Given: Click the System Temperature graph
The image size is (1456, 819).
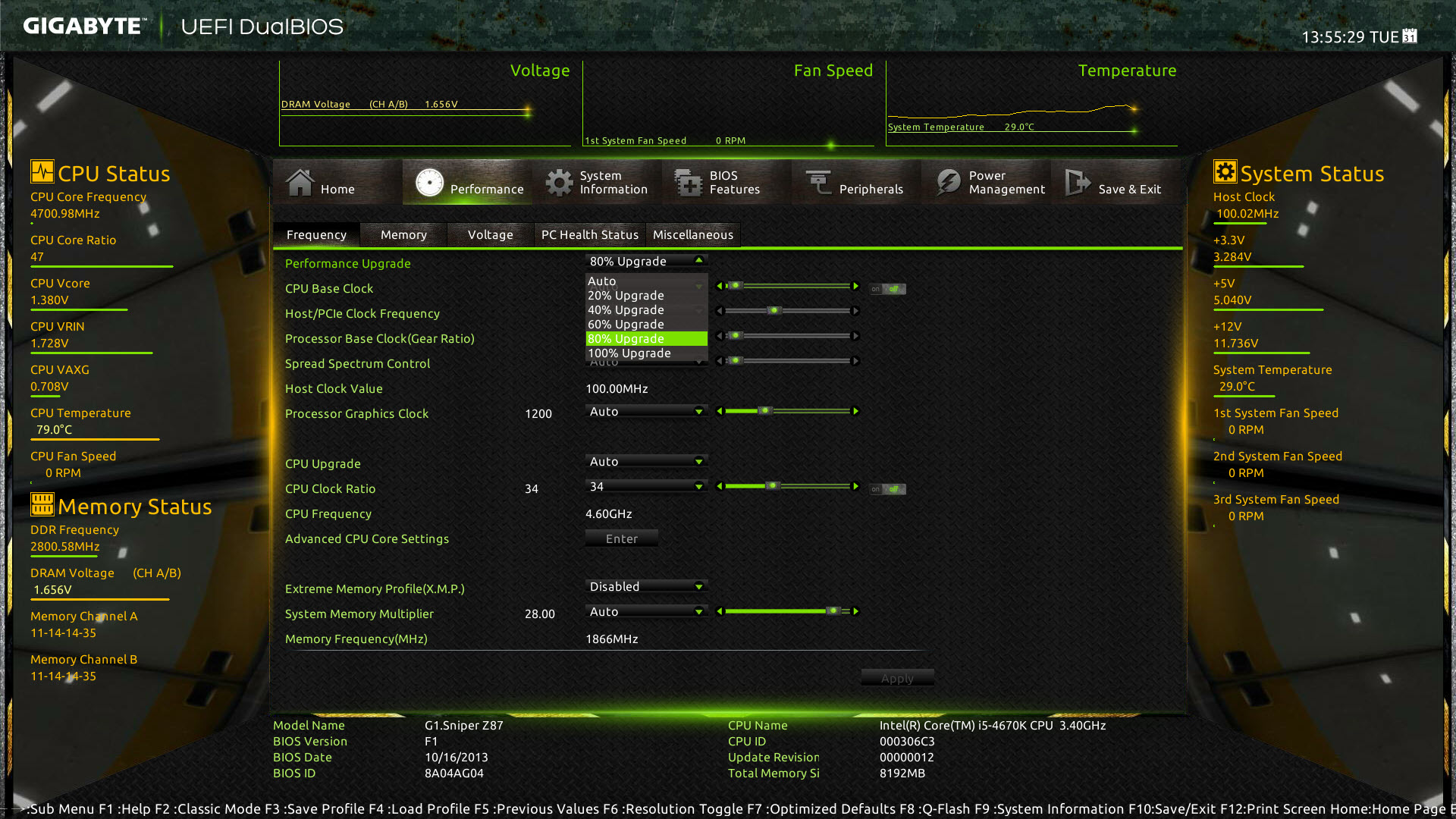Looking at the screenshot, I should (1031, 104).
